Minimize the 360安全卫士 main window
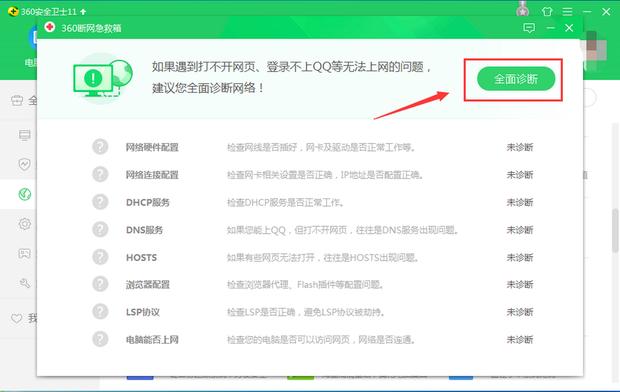 tap(587, 11)
